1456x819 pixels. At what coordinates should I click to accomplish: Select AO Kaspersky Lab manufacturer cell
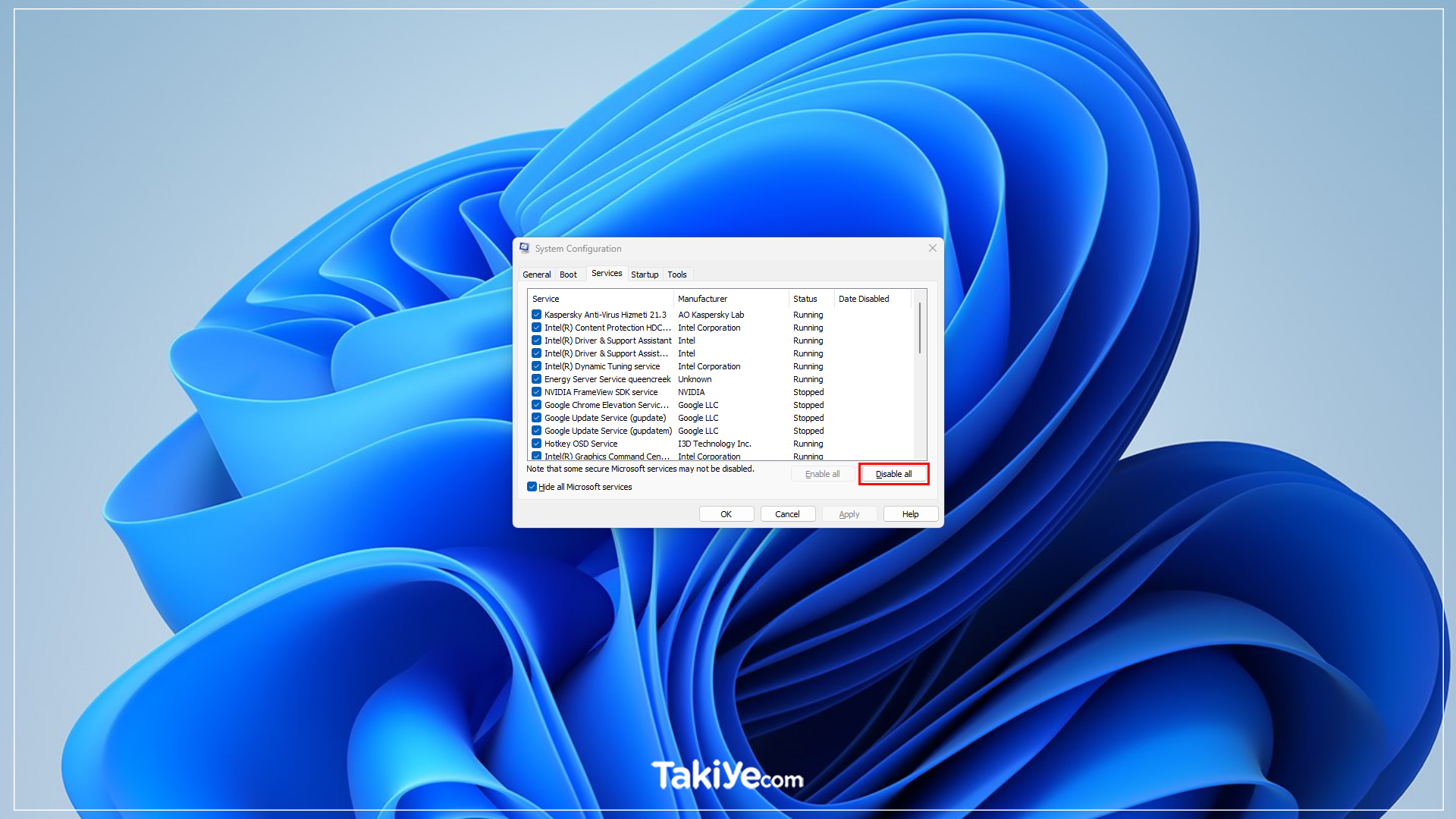711,315
